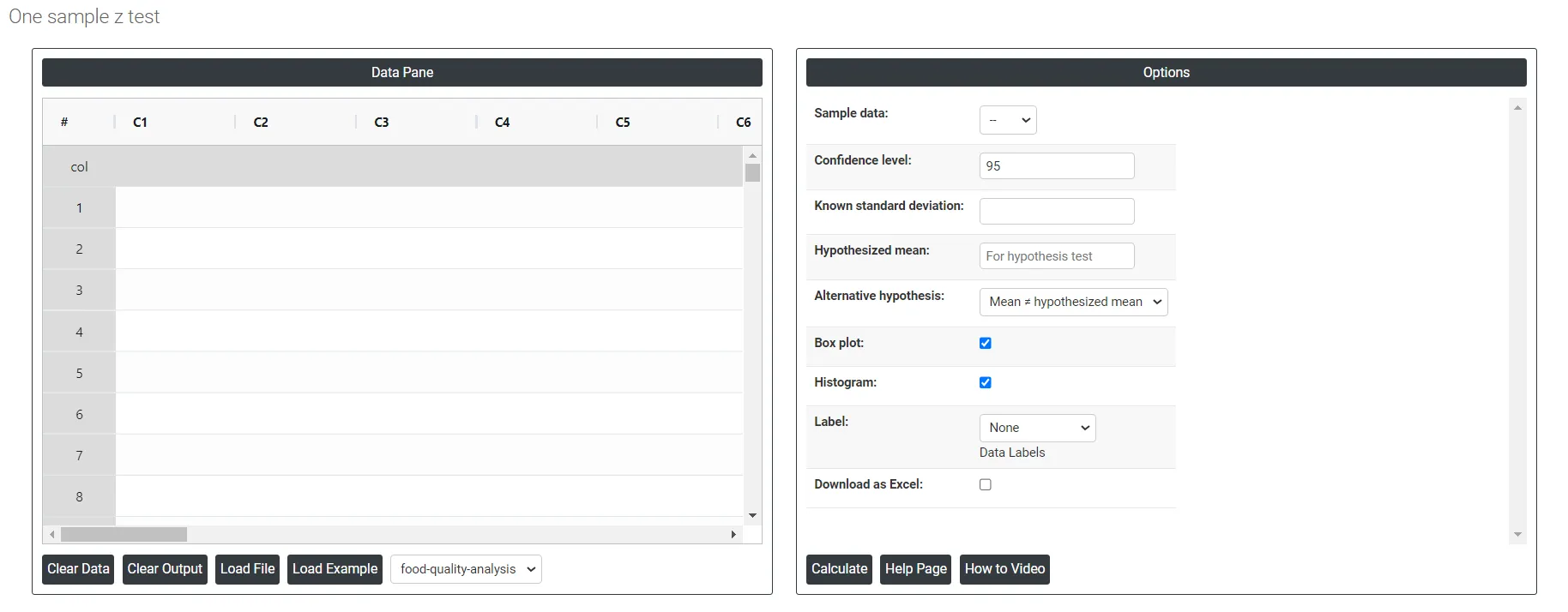Click the Known standard deviation field
The height and width of the screenshot is (612, 1568).
click(x=1057, y=211)
